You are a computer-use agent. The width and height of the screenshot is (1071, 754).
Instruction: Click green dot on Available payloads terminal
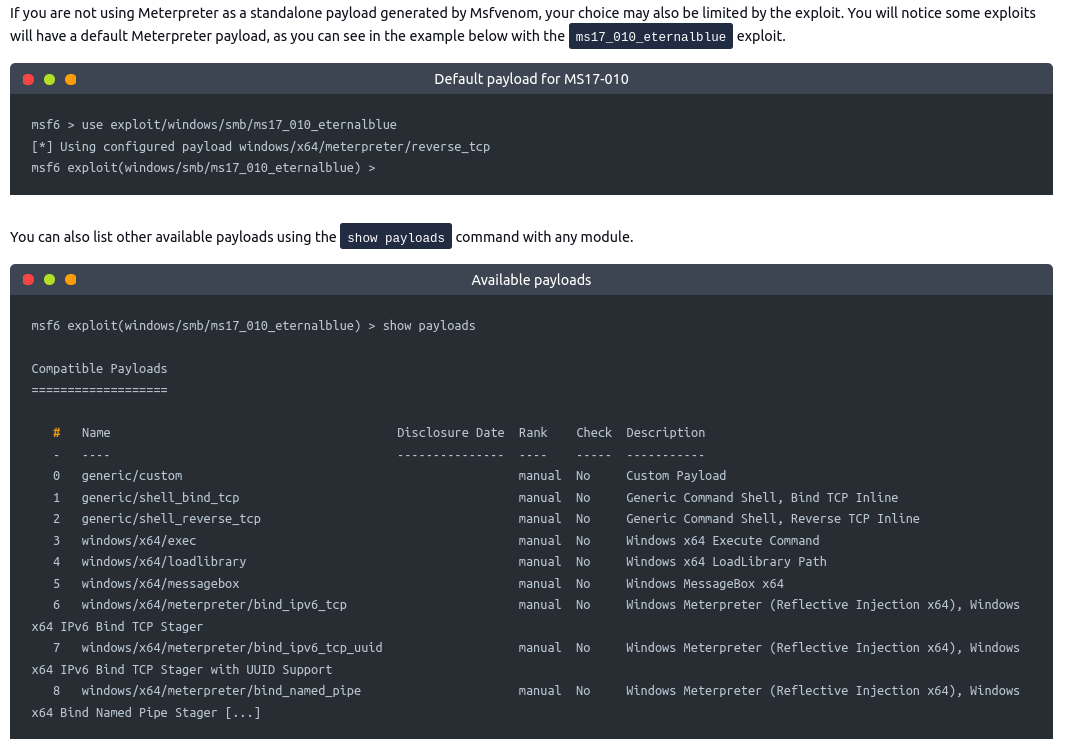pos(50,280)
